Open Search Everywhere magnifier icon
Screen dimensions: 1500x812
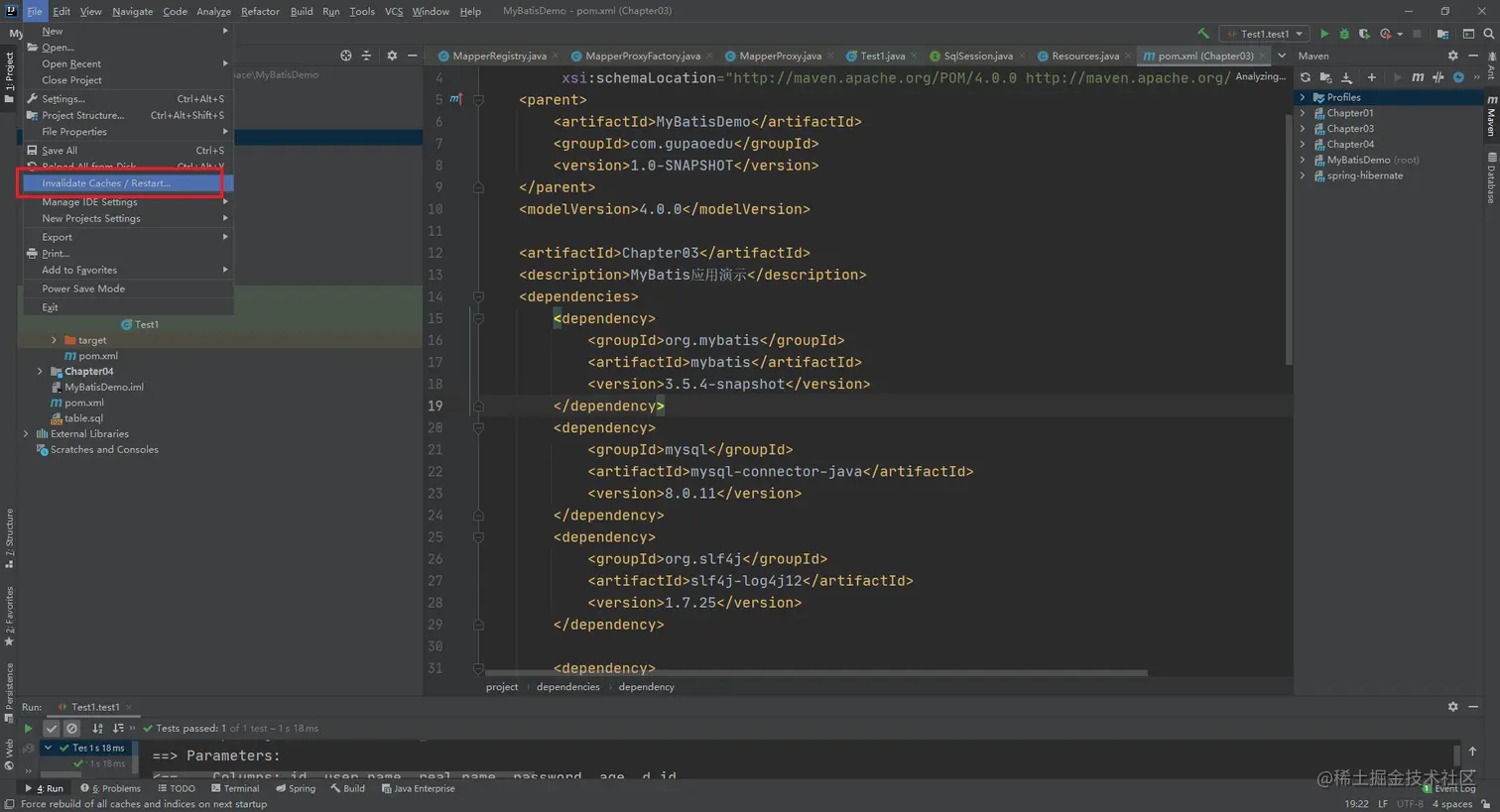point(1488,34)
